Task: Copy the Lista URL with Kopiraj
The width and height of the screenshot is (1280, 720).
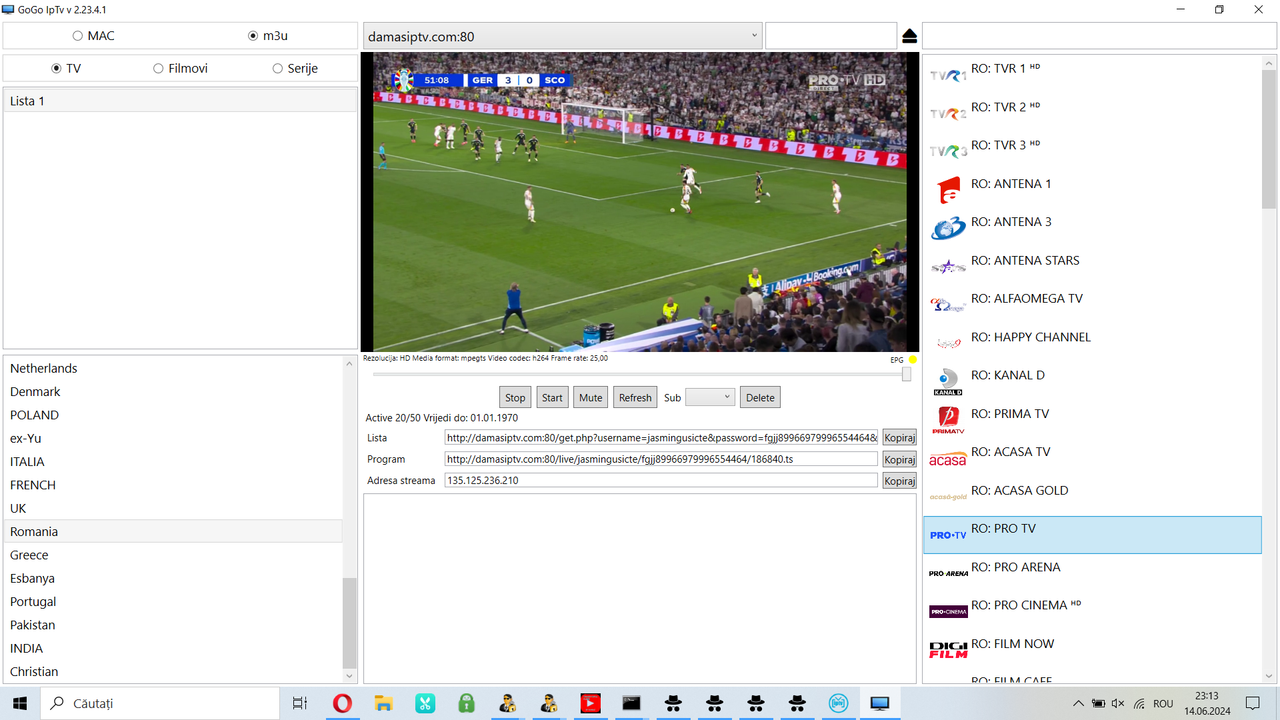Action: pyautogui.click(x=900, y=437)
